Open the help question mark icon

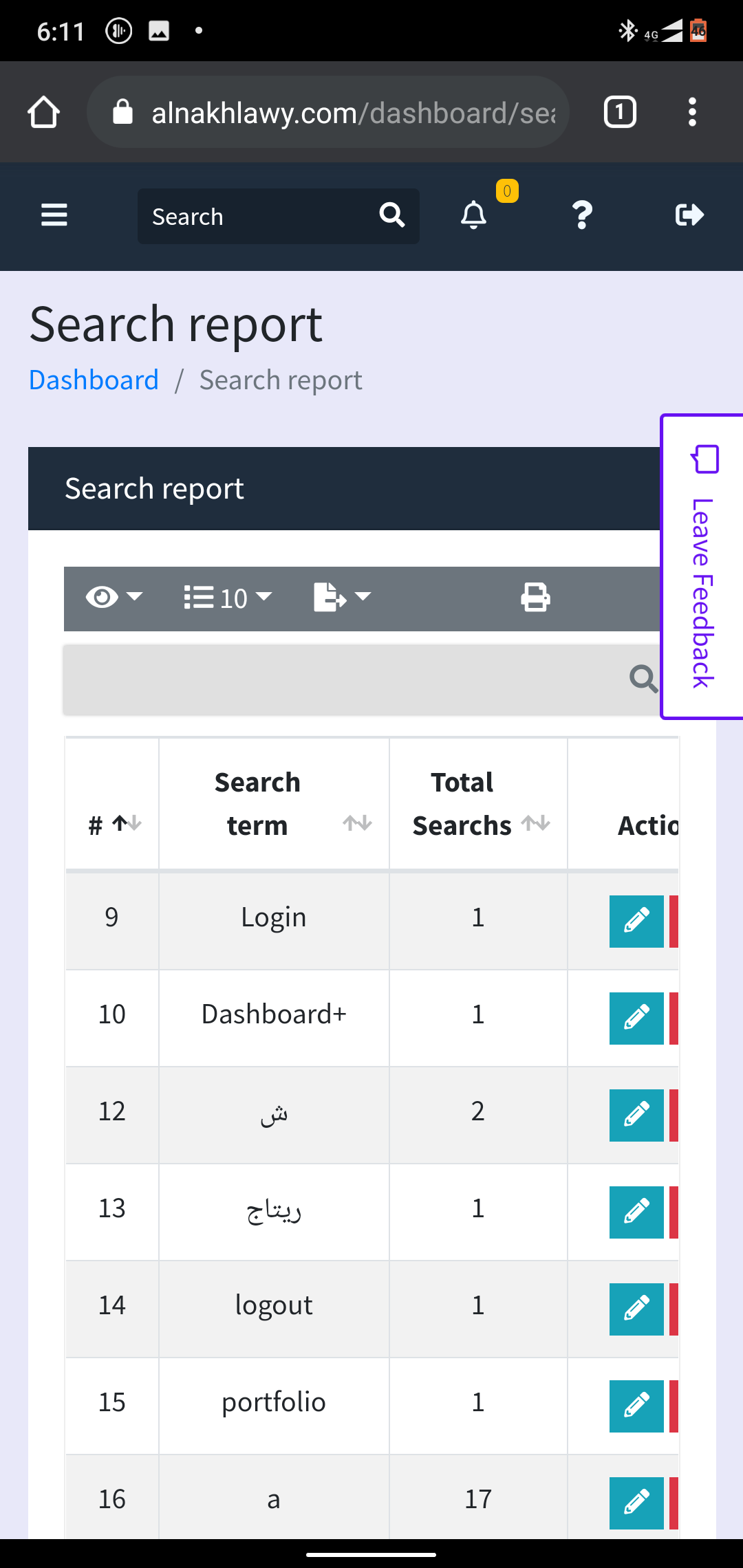582,215
